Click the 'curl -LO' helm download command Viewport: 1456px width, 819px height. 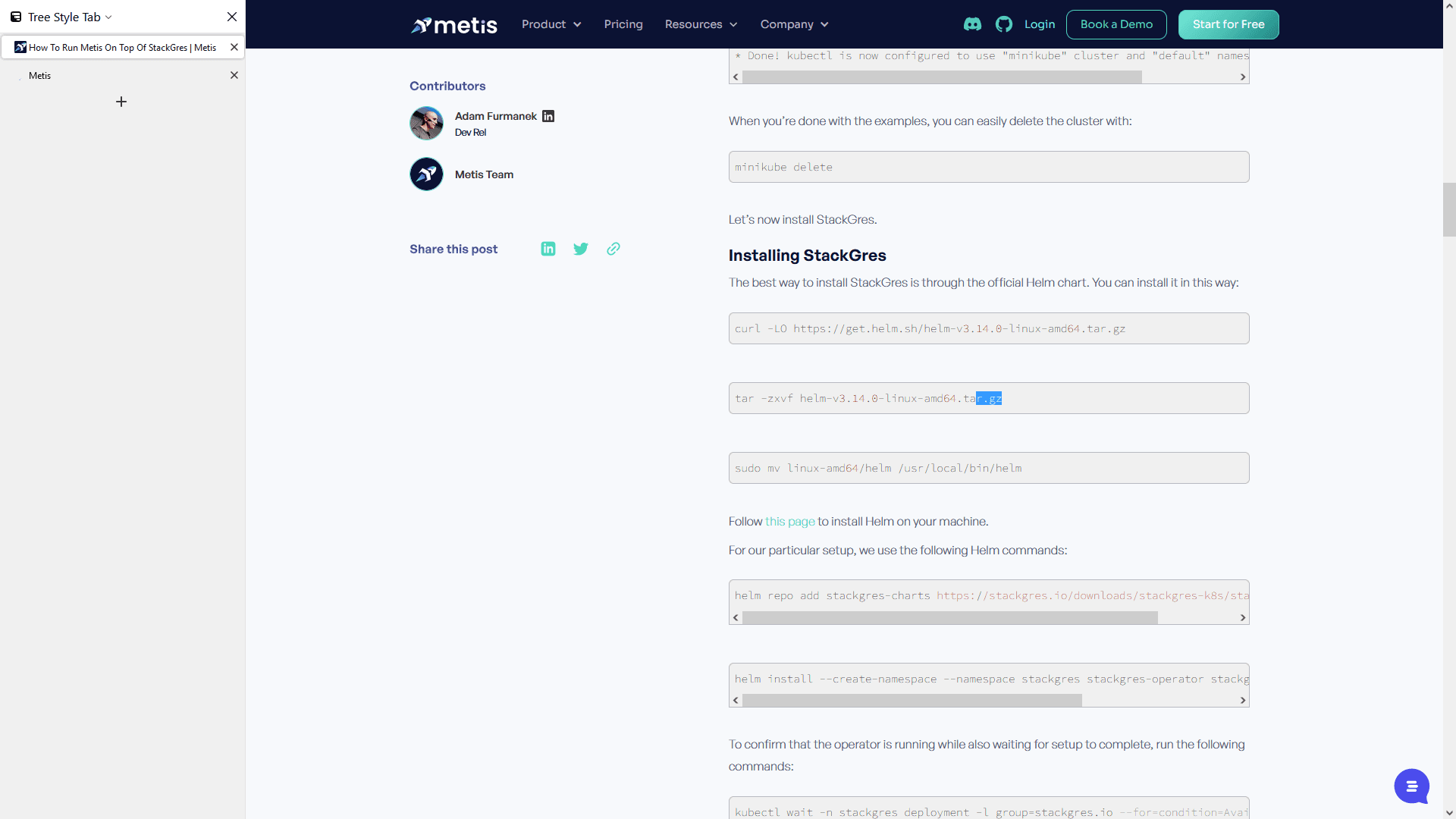(989, 328)
